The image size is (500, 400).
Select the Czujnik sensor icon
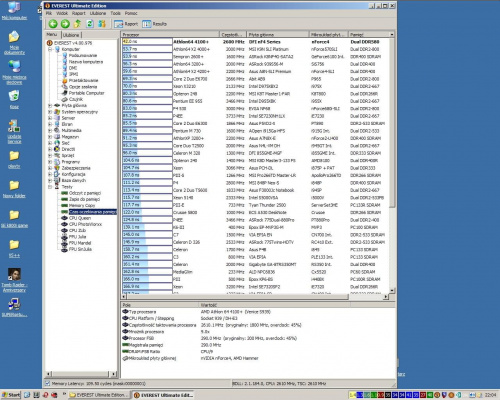(x=65, y=99)
